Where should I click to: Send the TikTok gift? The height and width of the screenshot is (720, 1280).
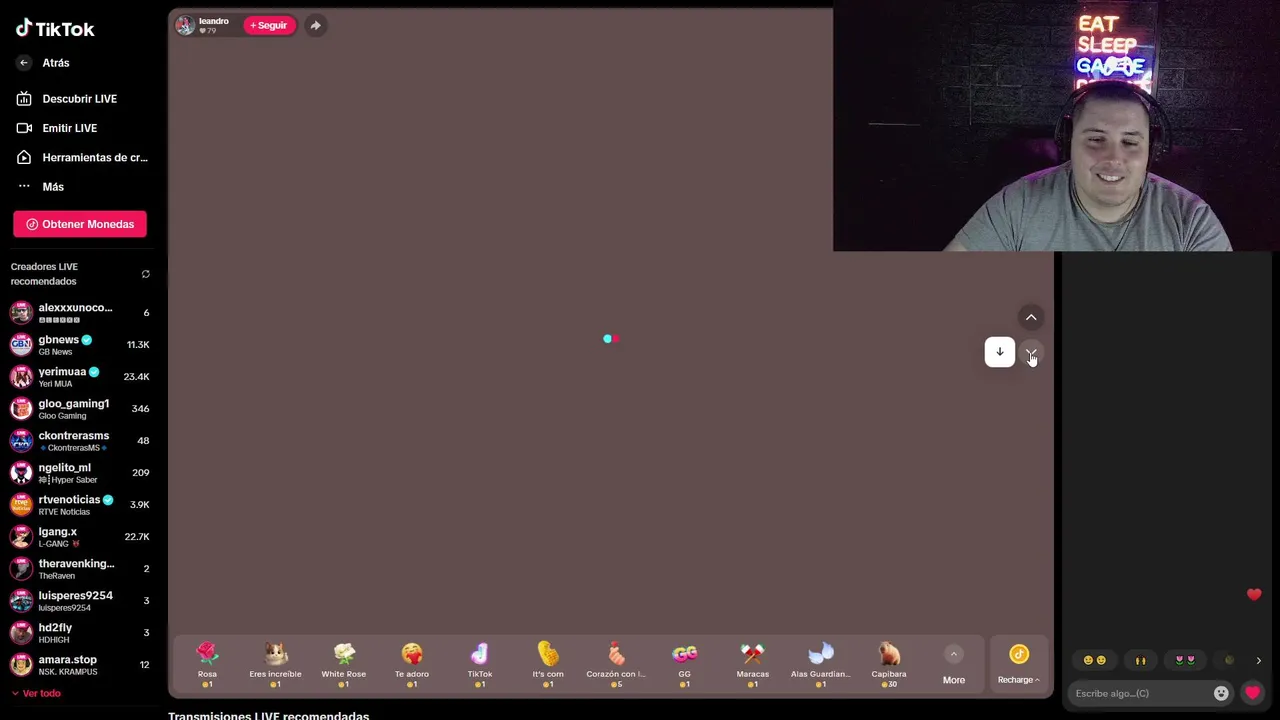point(480,665)
